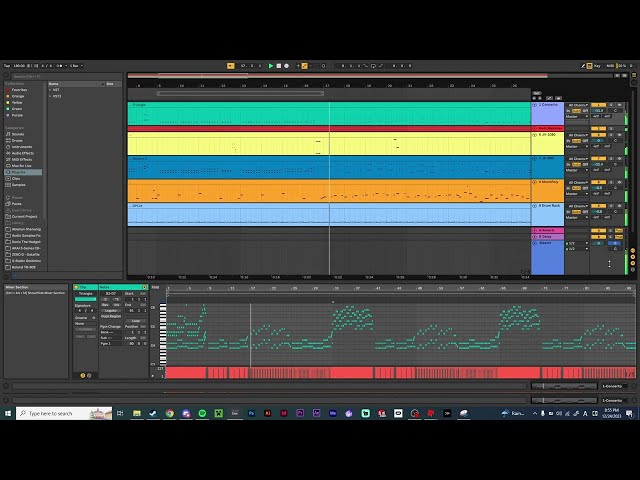Click the Clip tab in clip view
Image resolution: width=640 pixels, height=480 pixels.
pos(85,287)
